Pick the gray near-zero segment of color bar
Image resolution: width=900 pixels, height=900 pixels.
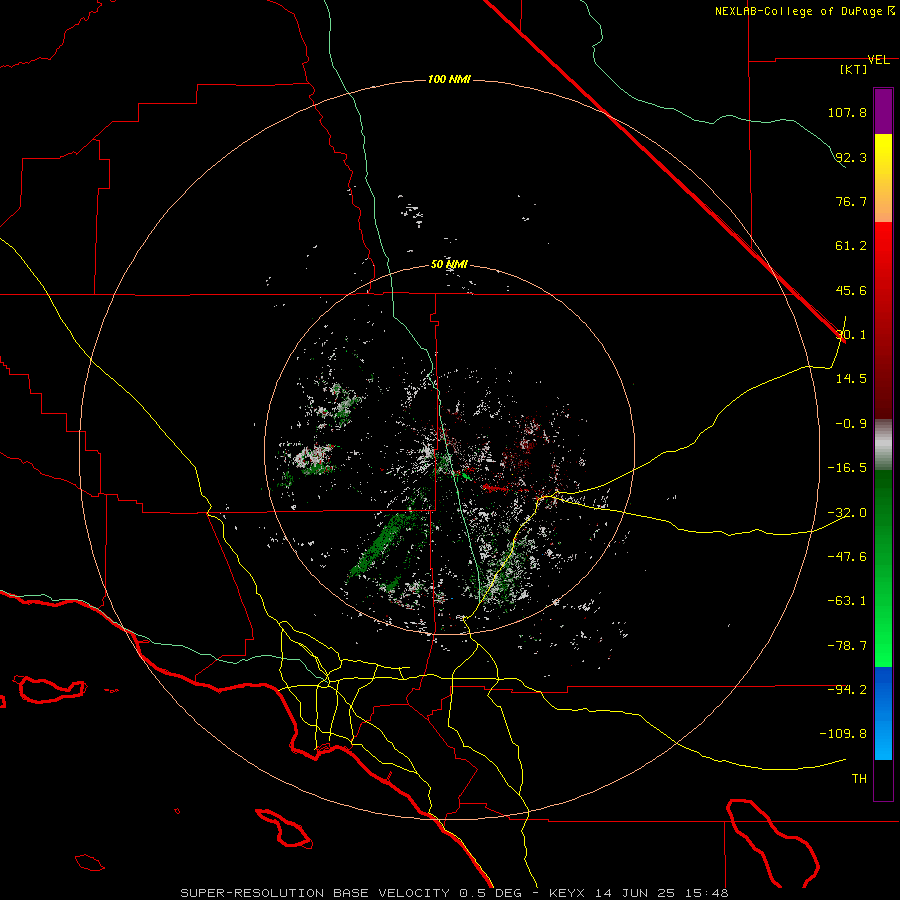tap(883, 444)
